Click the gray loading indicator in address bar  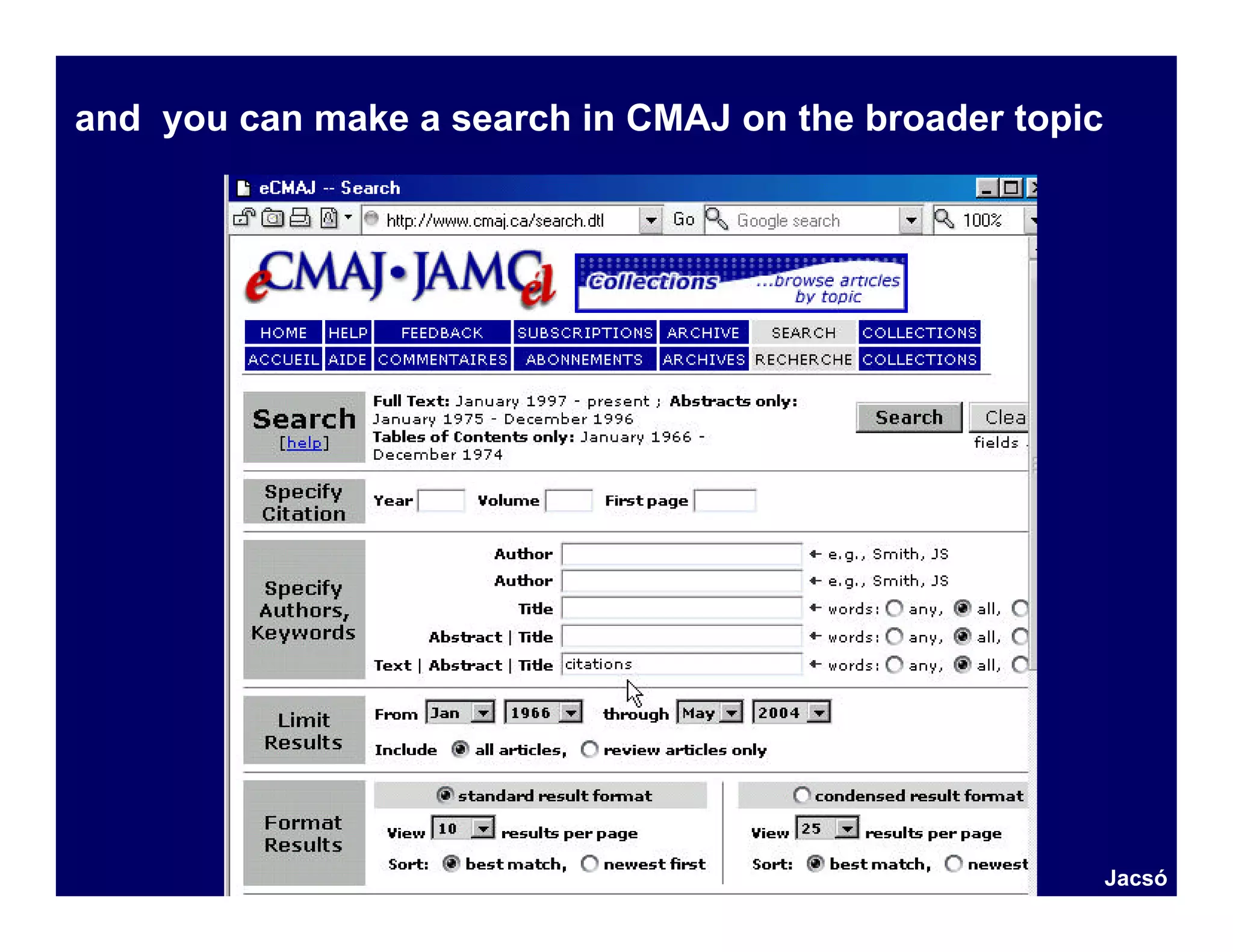click(x=371, y=219)
